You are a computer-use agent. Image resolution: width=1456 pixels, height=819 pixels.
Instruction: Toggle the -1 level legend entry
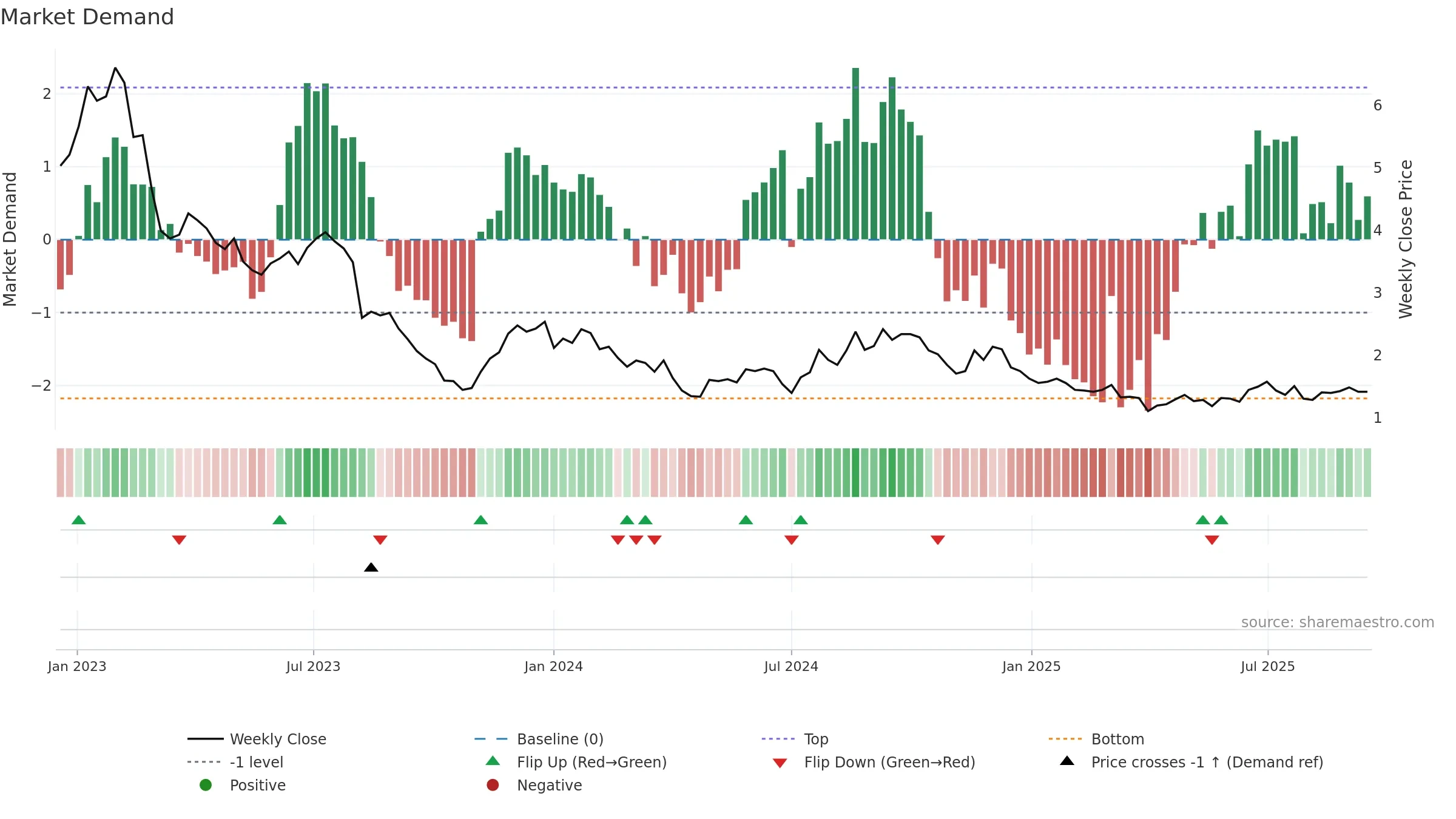click(235, 762)
